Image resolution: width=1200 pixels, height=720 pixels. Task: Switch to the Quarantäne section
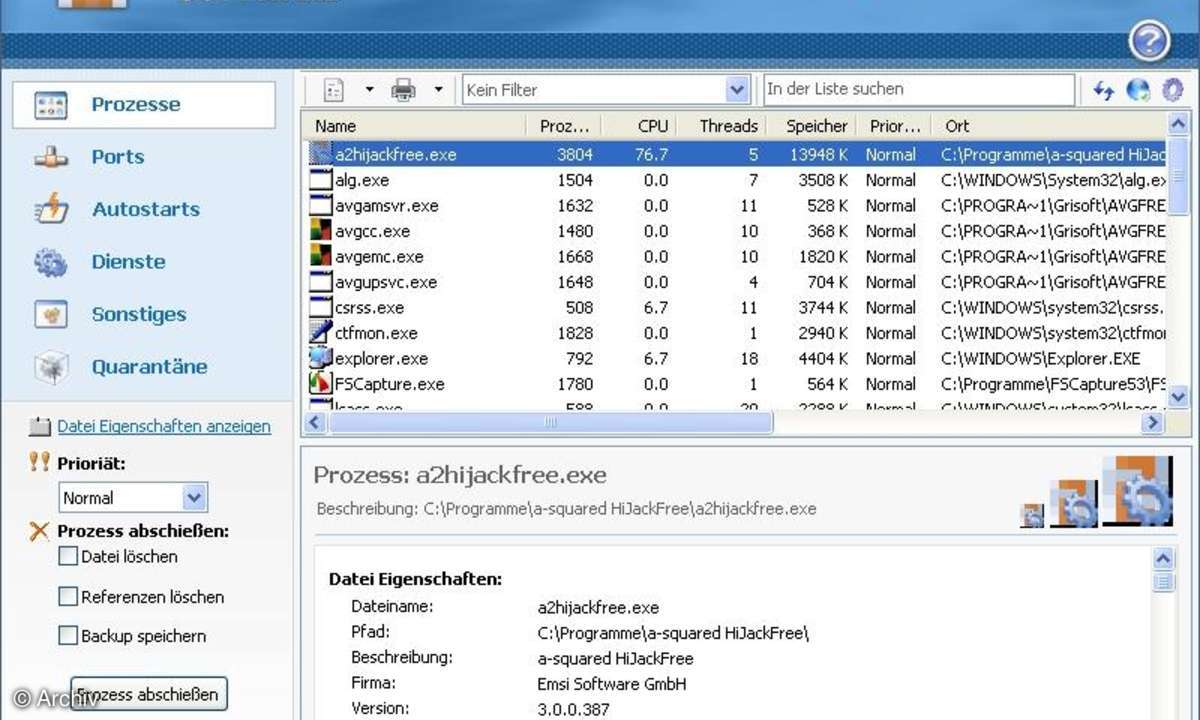click(x=150, y=367)
